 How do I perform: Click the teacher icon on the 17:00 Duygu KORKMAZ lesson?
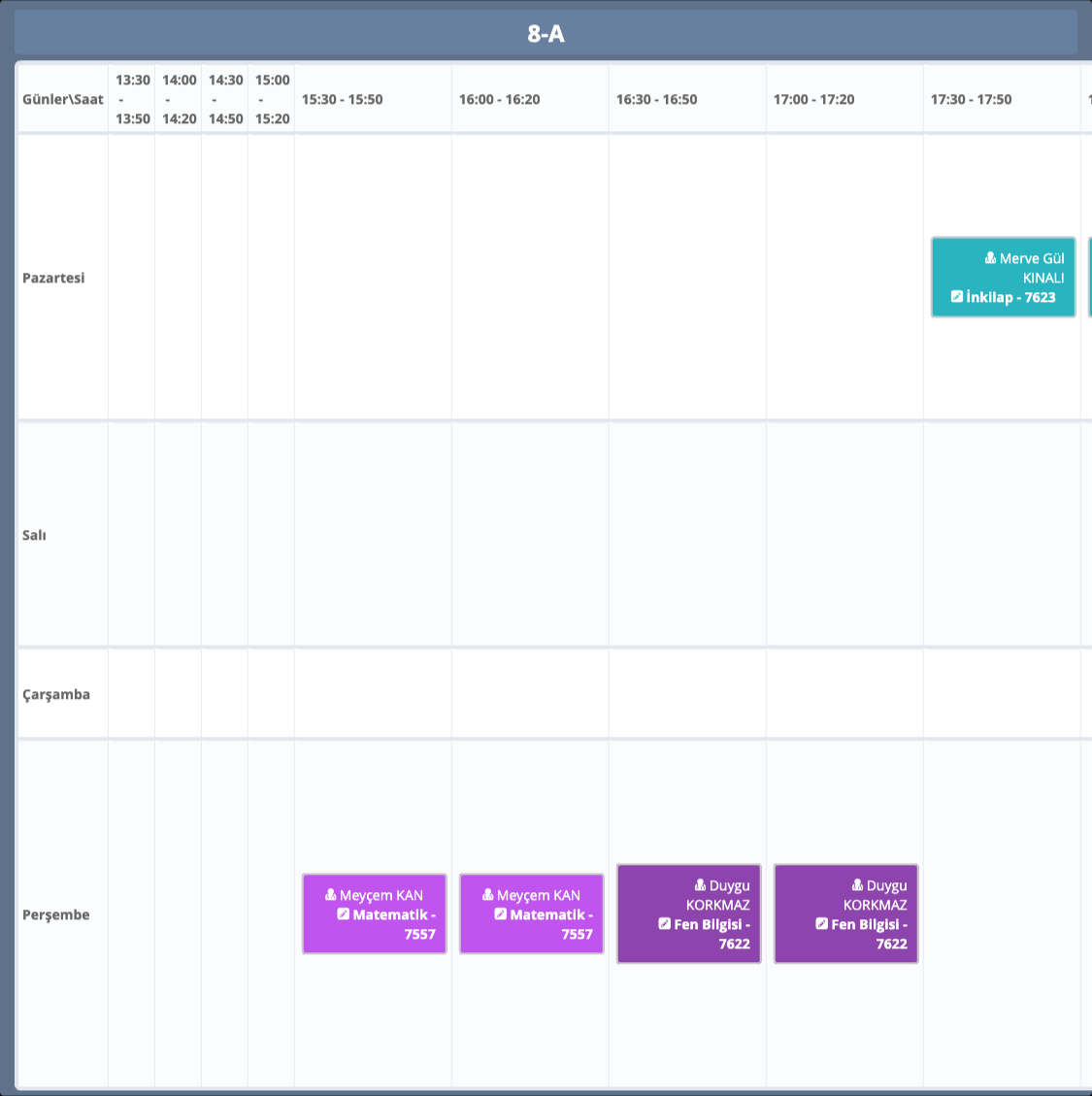[x=857, y=885]
